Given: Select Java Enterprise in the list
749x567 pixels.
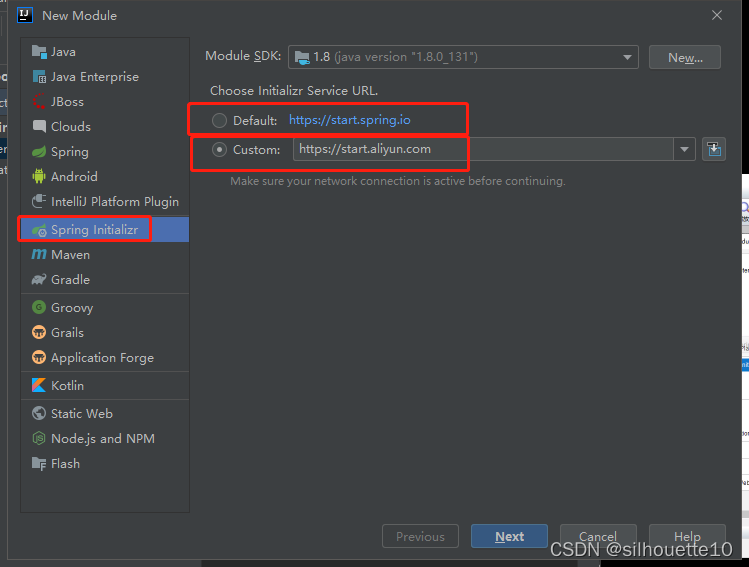Looking at the screenshot, I should [95, 77].
